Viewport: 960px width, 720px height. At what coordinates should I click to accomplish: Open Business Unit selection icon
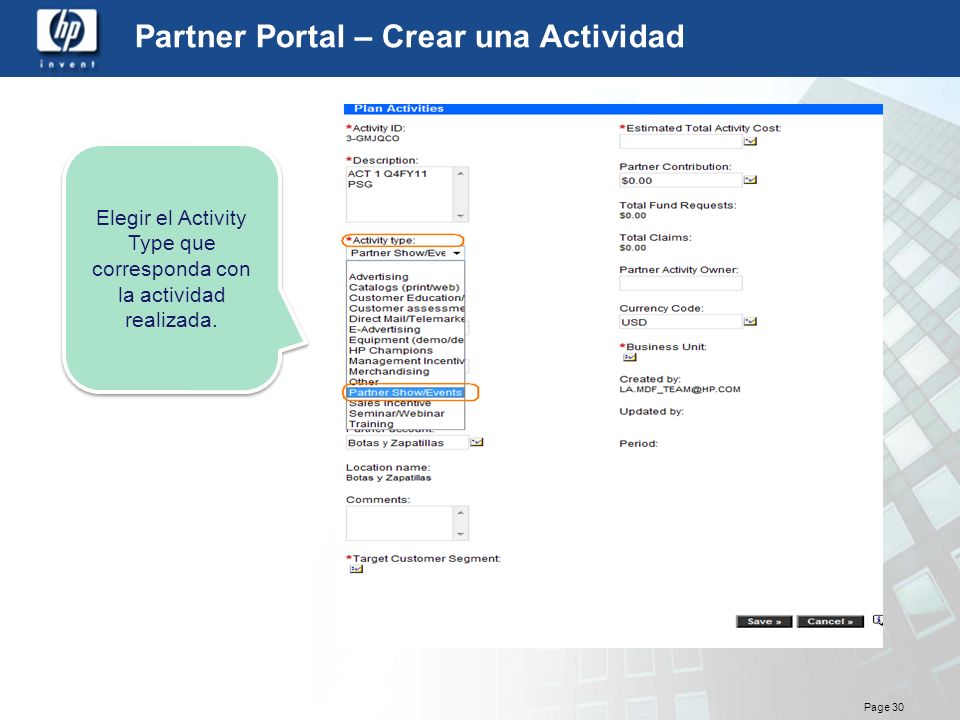pos(629,357)
